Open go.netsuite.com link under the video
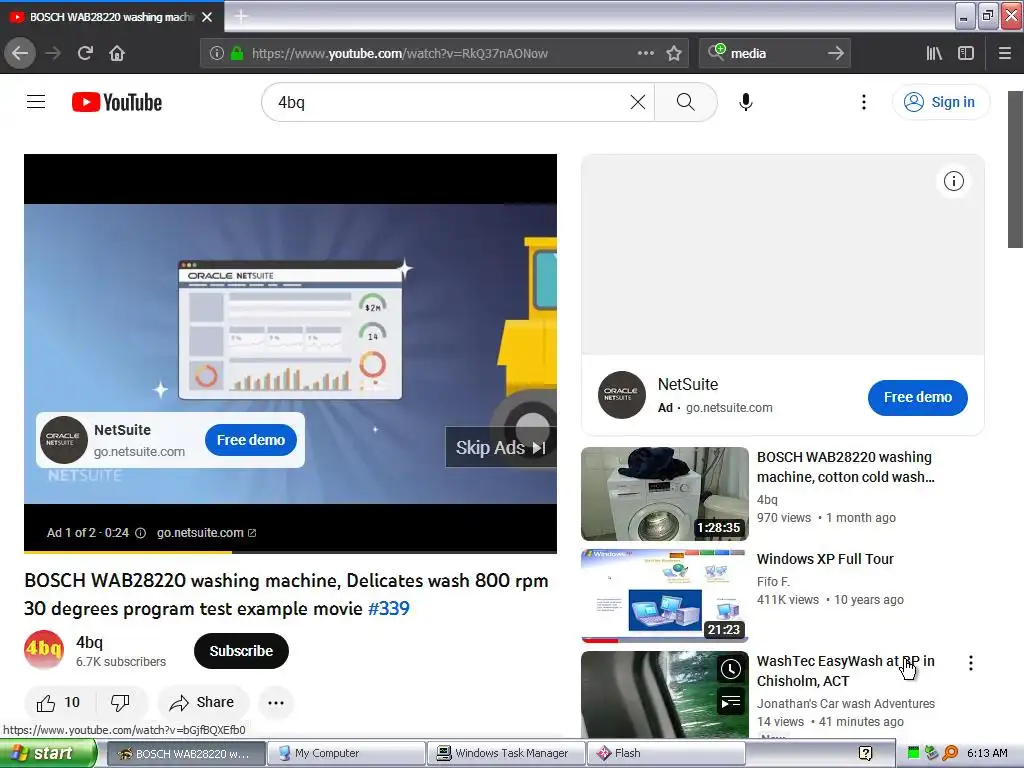 coord(206,533)
